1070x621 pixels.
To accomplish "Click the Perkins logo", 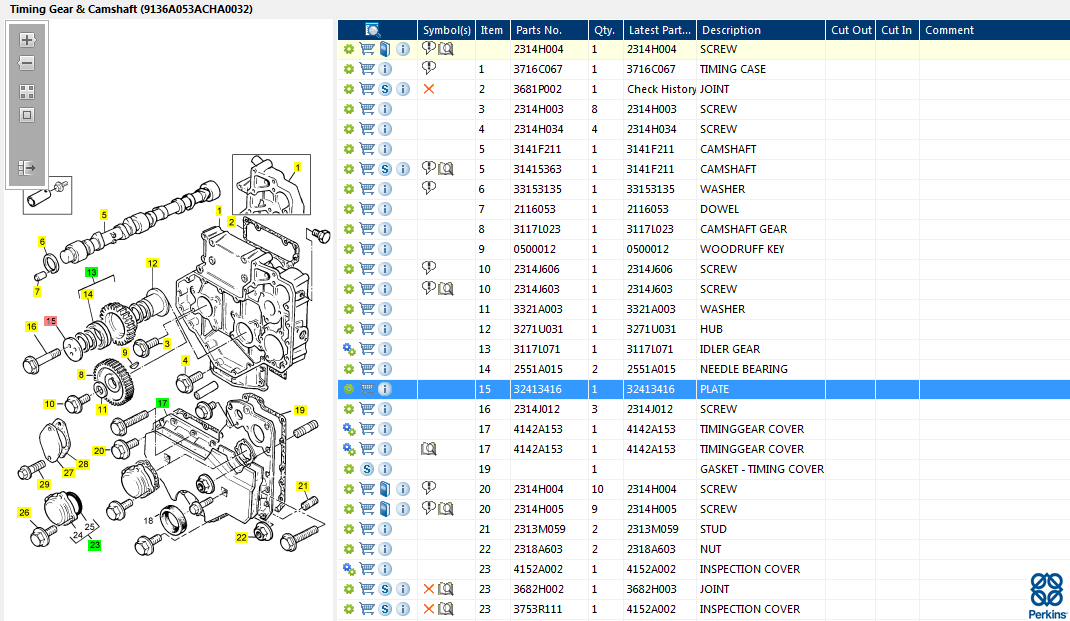I will click(1047, 595).
